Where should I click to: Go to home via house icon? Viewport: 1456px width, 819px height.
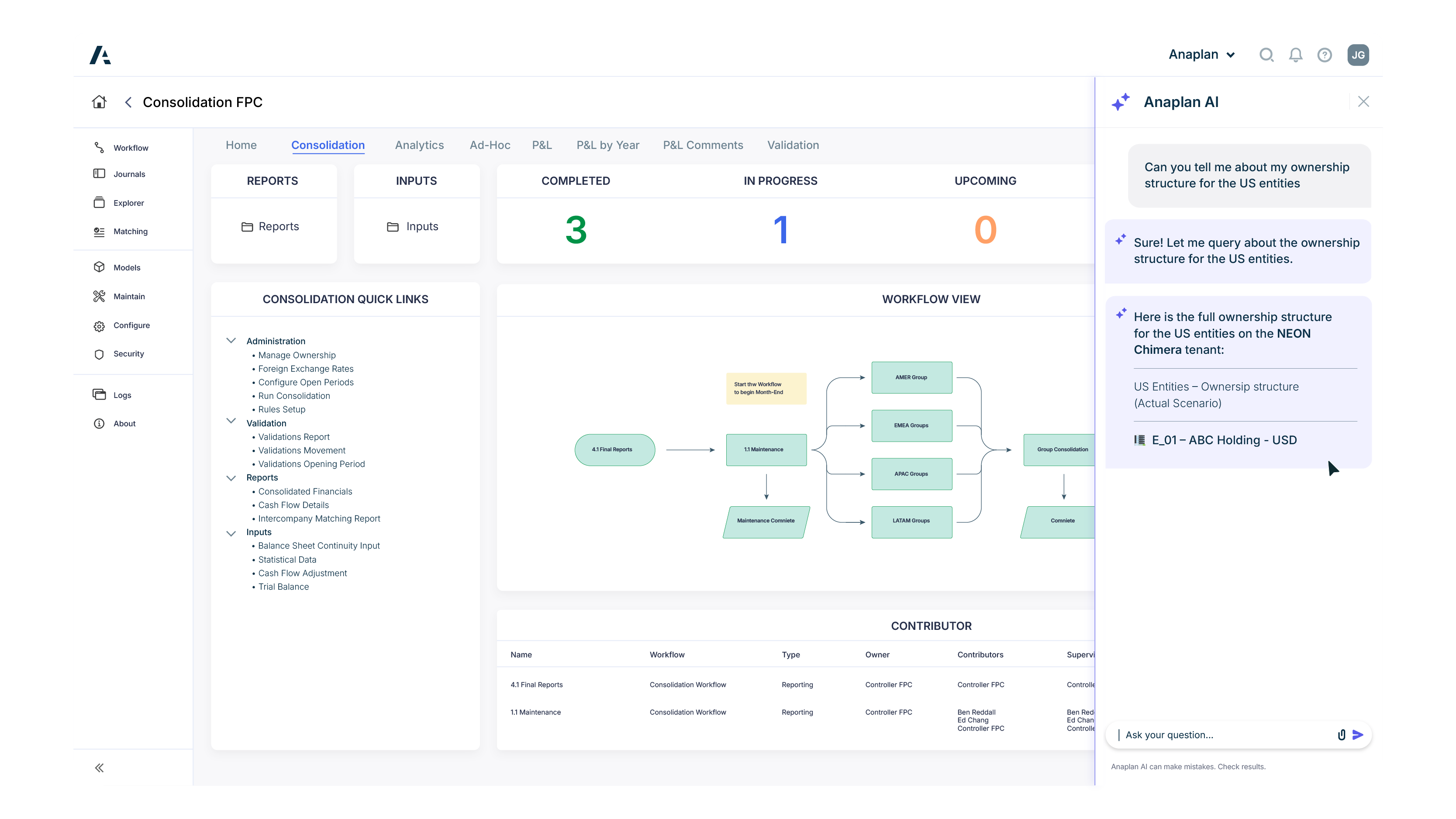99,102
